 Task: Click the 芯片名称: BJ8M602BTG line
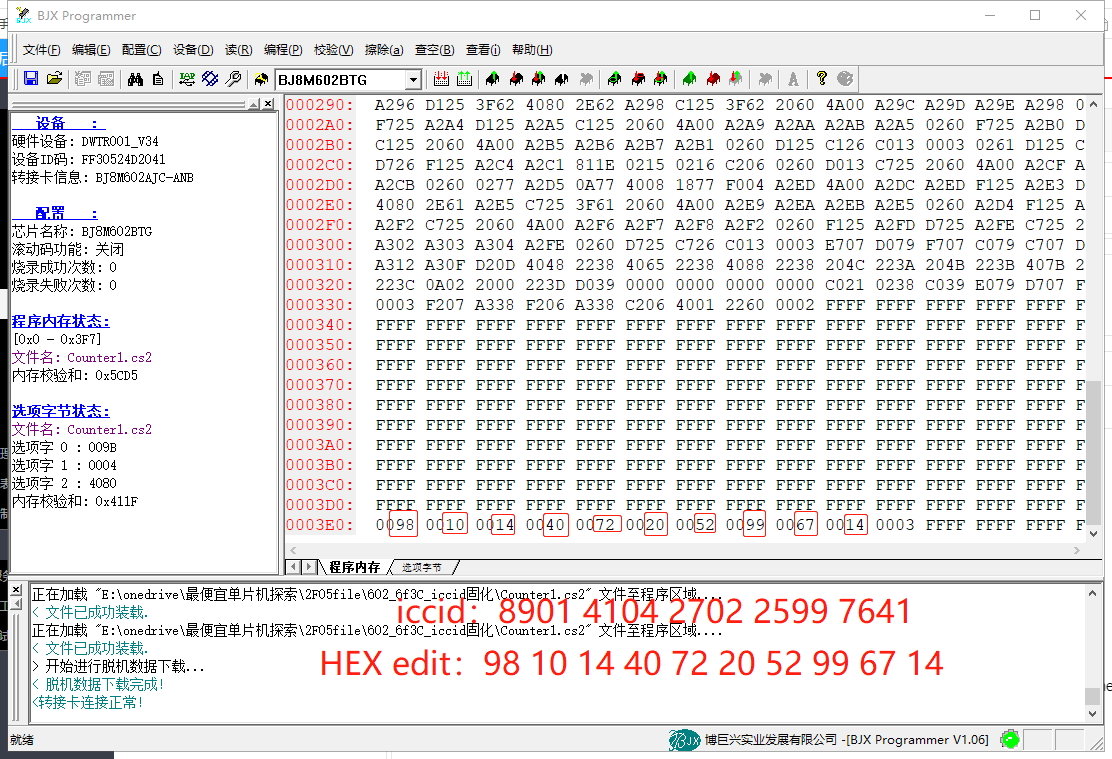[82, 231]
